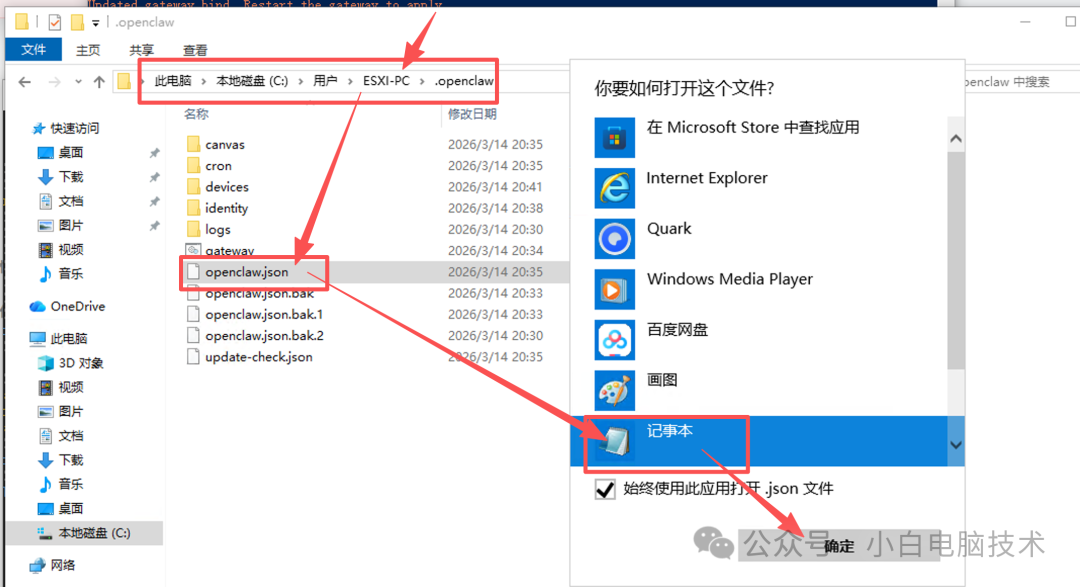
Task: Click properties icon in title bar toolbar
Action: [x=54, y=23]
